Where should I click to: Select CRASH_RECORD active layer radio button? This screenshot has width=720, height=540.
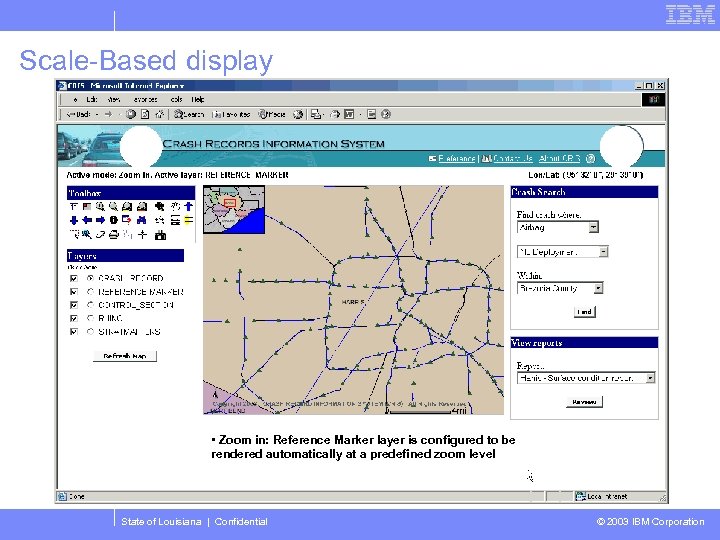pos(90,278)
